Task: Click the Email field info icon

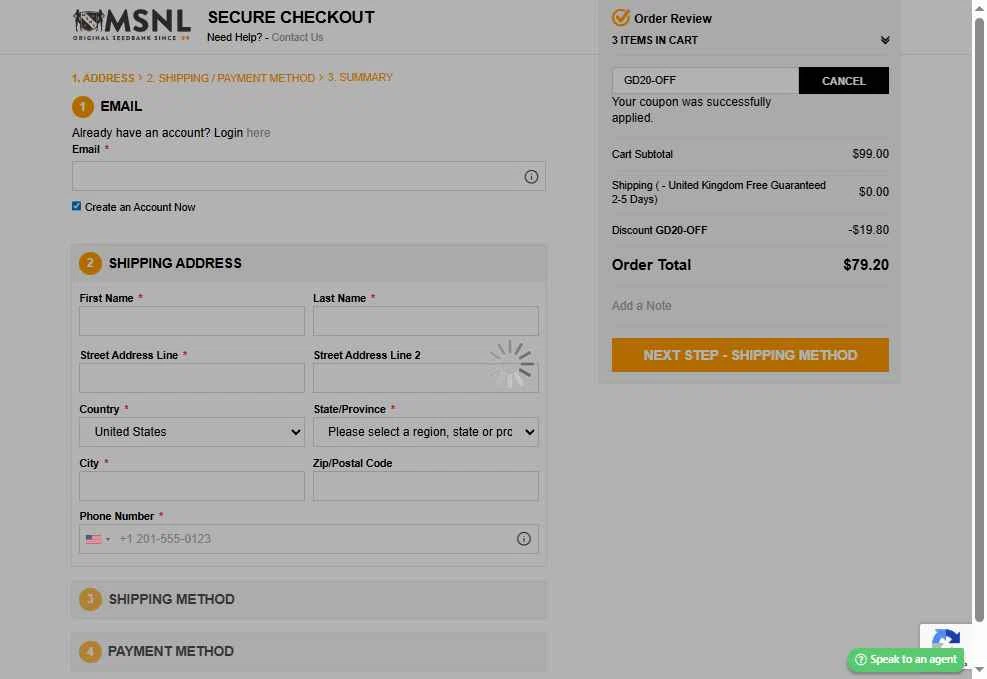Action: pyautogui.click(x=531, y=177)
